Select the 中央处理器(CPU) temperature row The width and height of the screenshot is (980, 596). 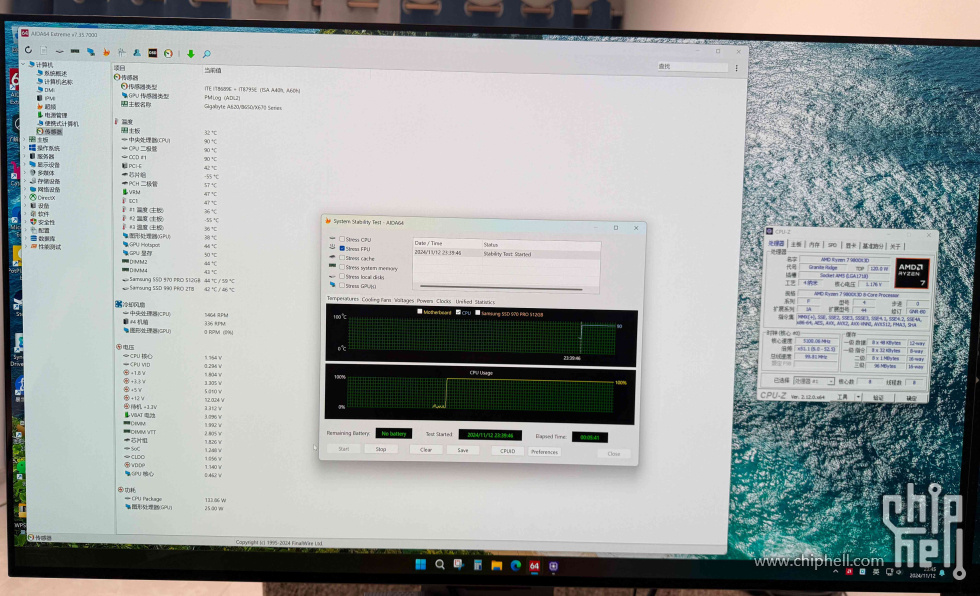click(171, 141)
